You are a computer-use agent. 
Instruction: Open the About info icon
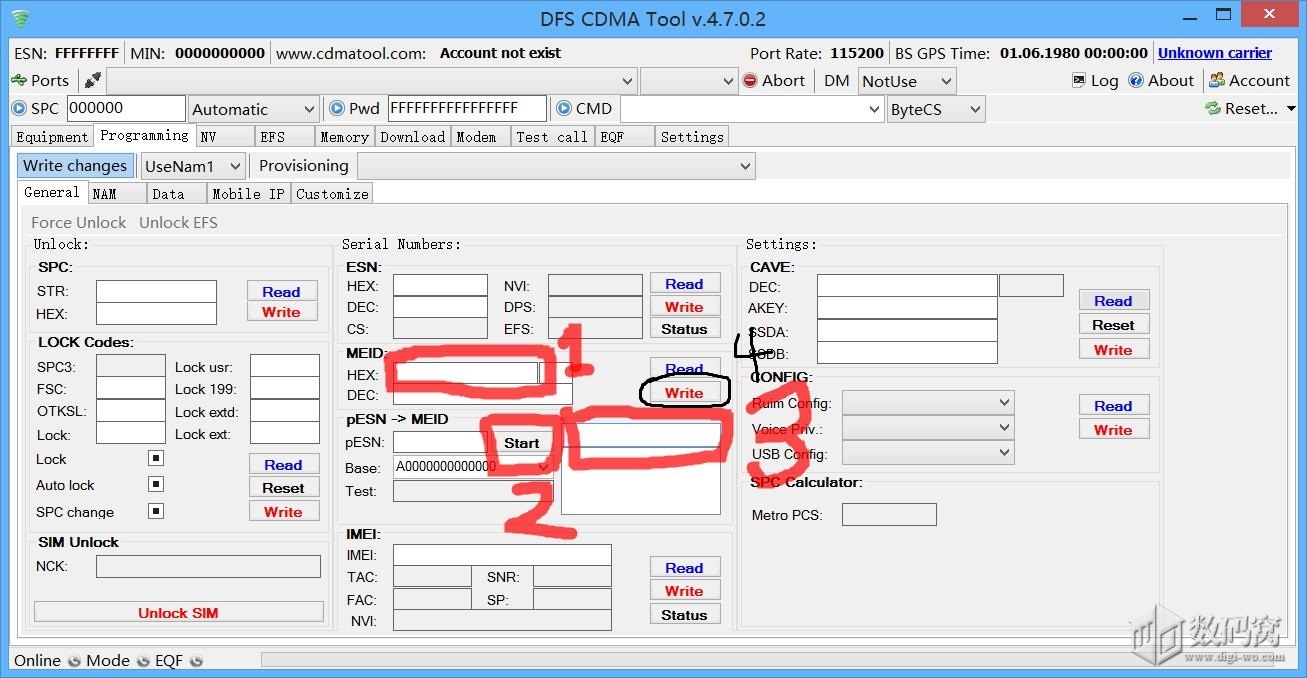click(x=1136, y=81)
